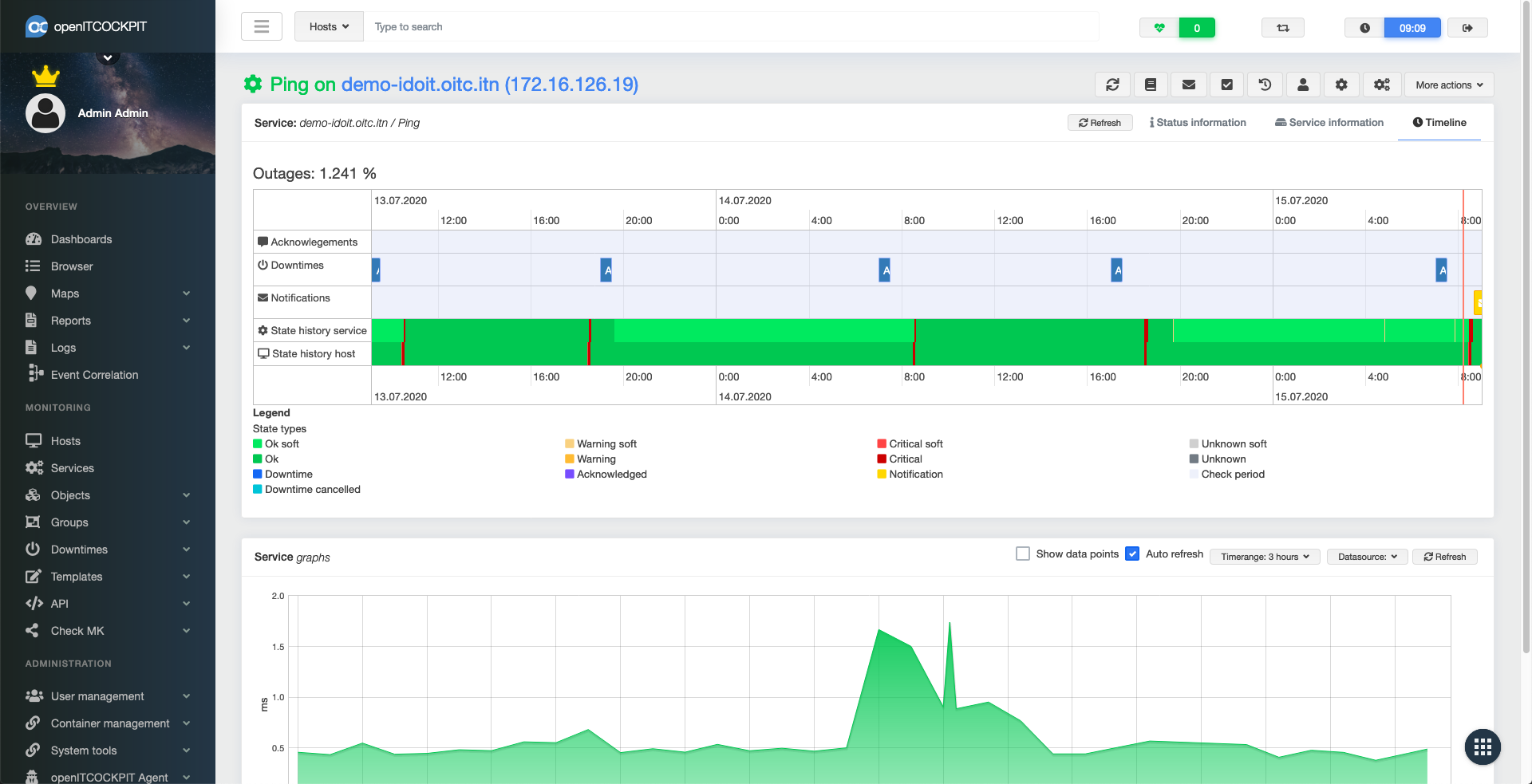Expand the Reports sidebar menu

pos(108,321)
